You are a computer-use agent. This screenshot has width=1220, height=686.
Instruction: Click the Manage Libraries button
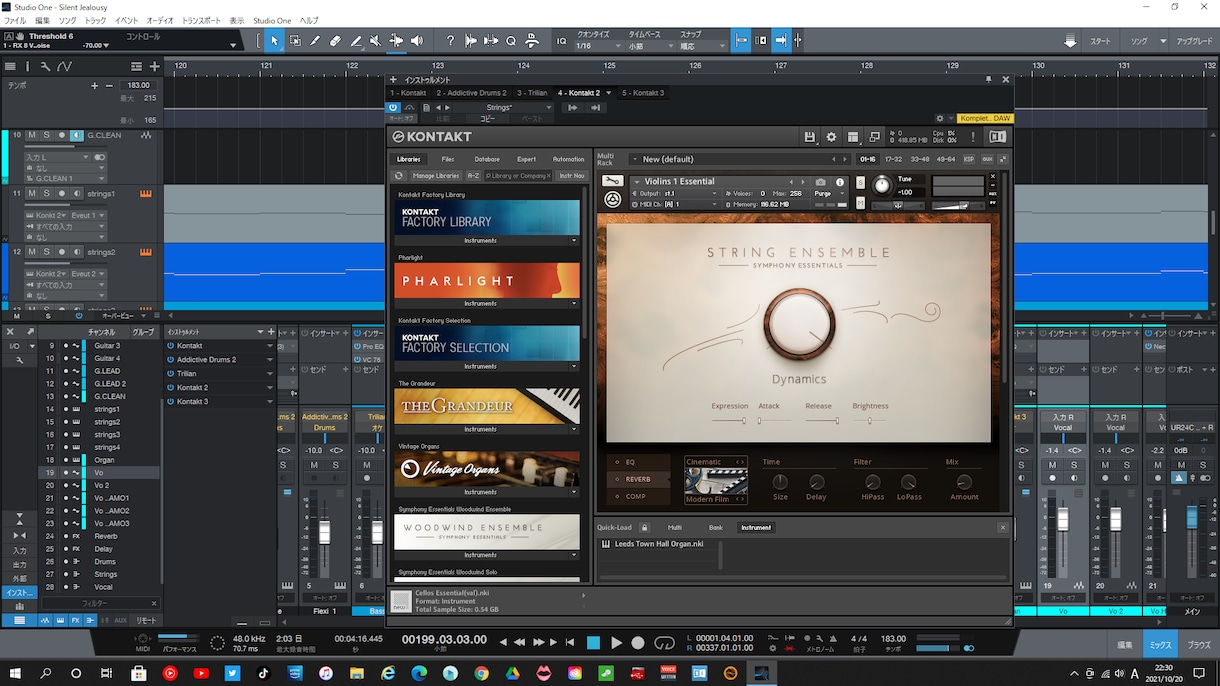tap(436, 176)
